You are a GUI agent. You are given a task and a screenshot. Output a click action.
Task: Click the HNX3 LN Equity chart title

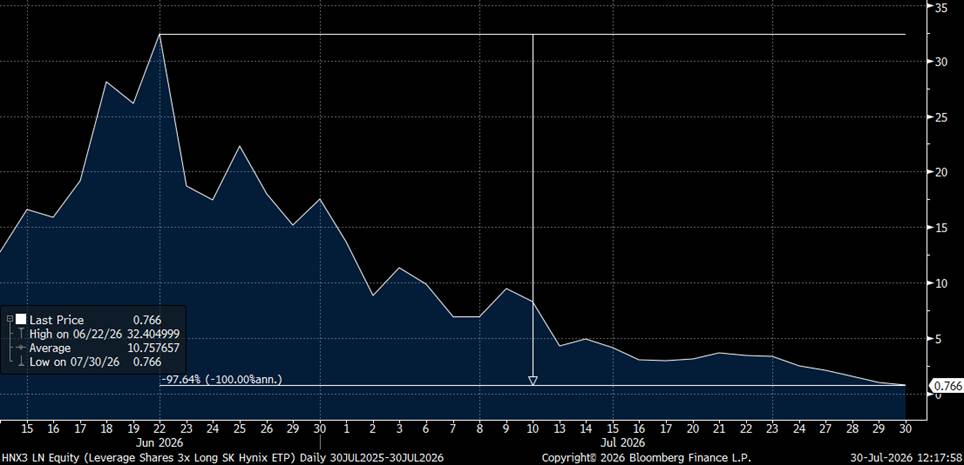[x=223, y=458]
